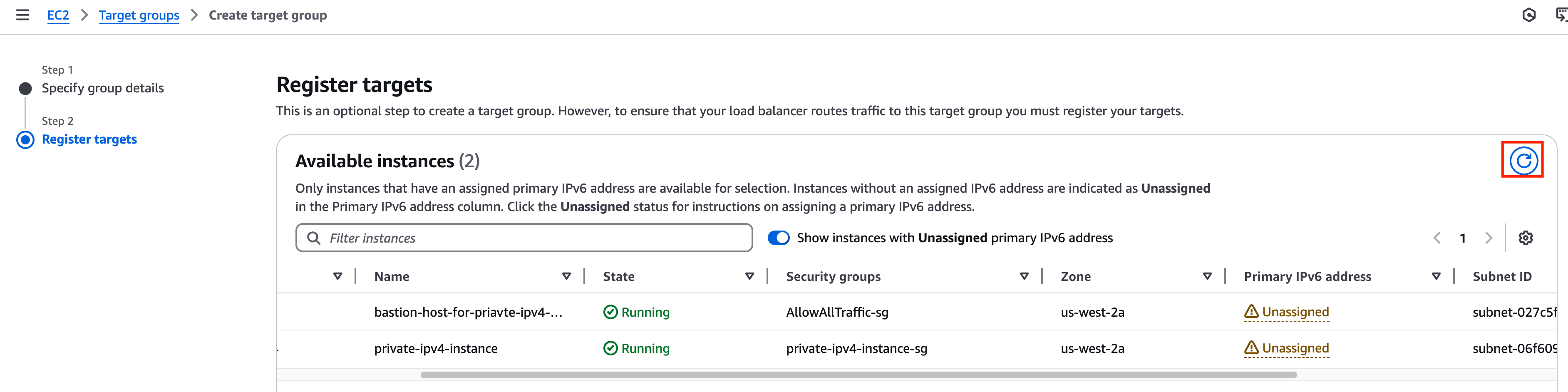This screenshot has width=1568, height=392.
Task: Sort by Name column arrow
Action: point(566,276)
